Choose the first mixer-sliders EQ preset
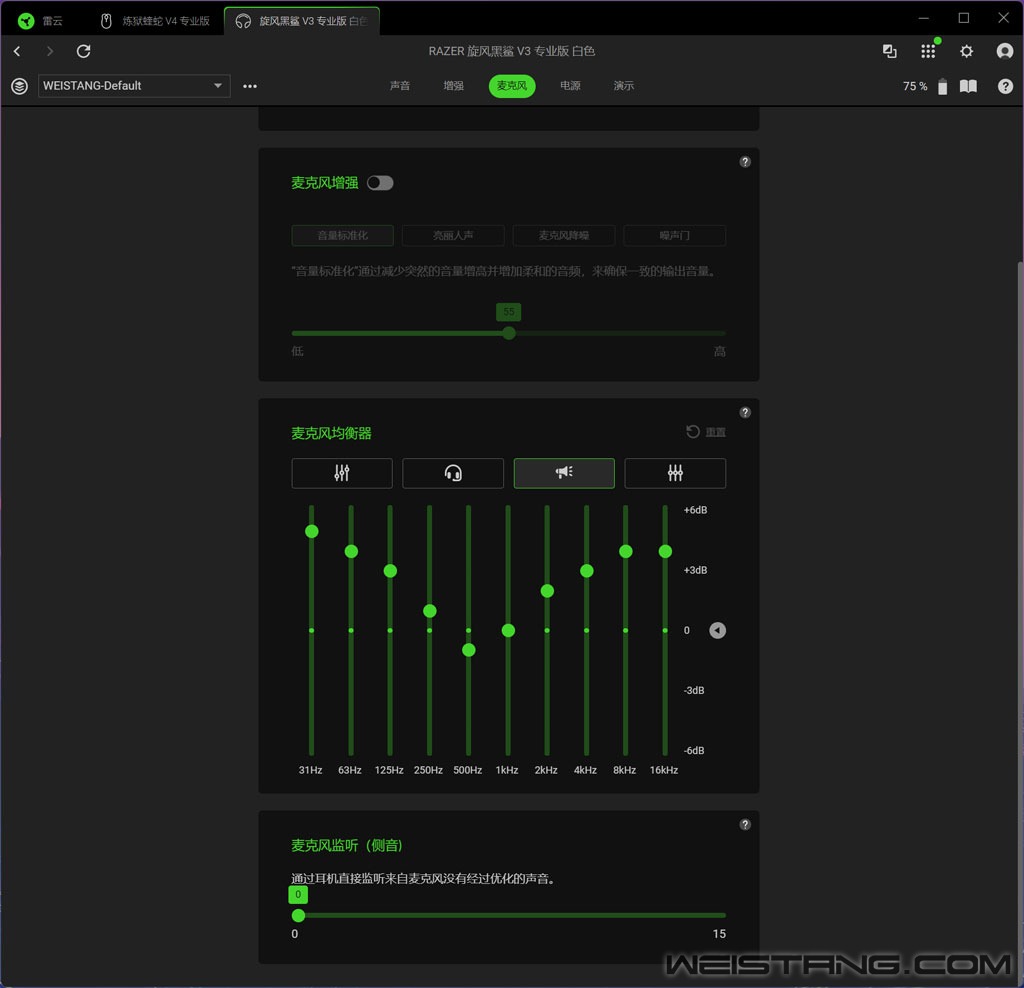 click(x=342, y=473)
